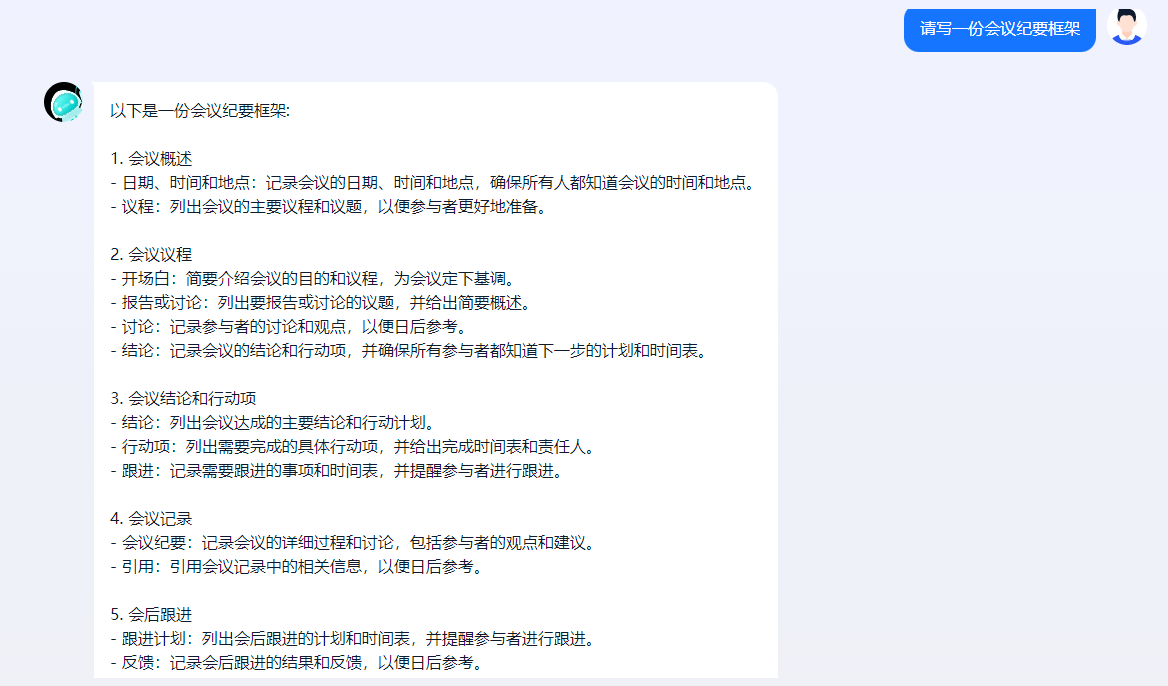The image size is (1168, 686).
Task: Click the line 议程：列出会议的主要议程和议题
Action: (329, 207)
